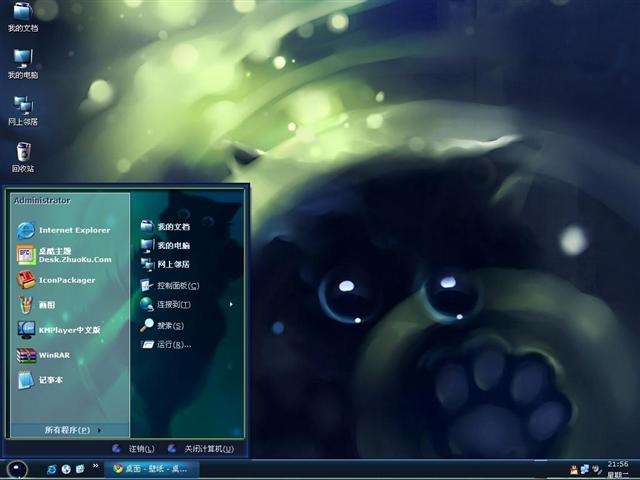The width and height of the screenshot is (640, 480).
Task: Click the start orb button
Action: (x=17, y=469)
